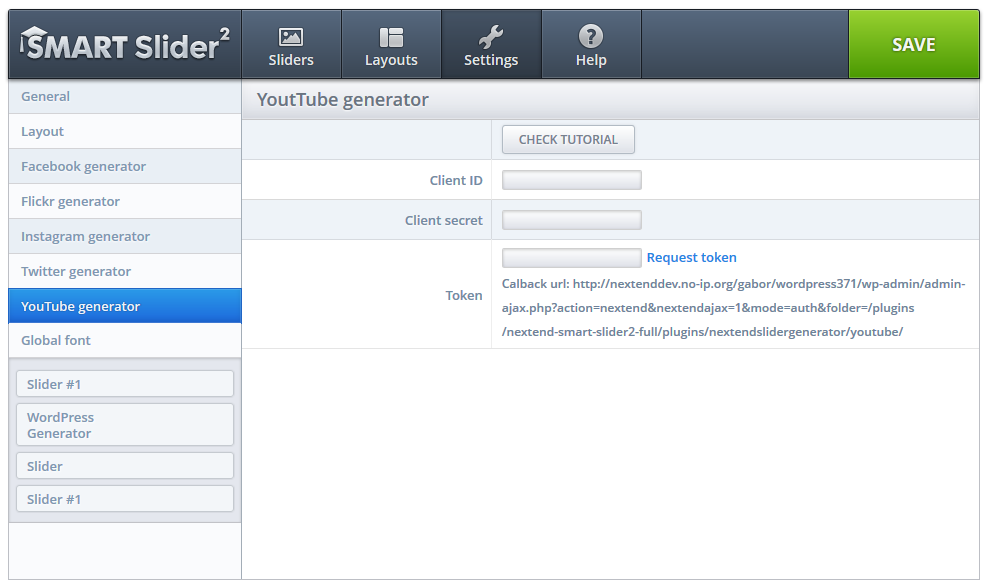Click the Request token link
The width and height of the screenshot is (988, 587).
point(691,258)
